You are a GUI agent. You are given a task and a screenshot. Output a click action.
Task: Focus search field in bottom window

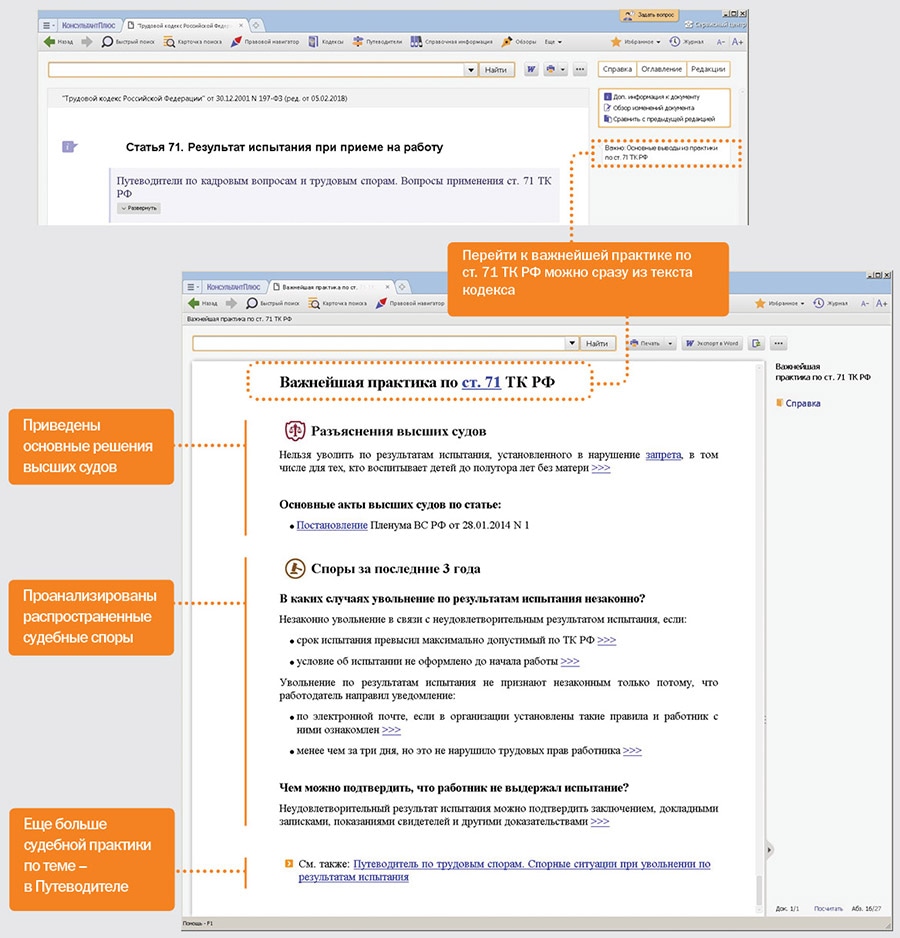pyautogui.click(x=379, y=343)
